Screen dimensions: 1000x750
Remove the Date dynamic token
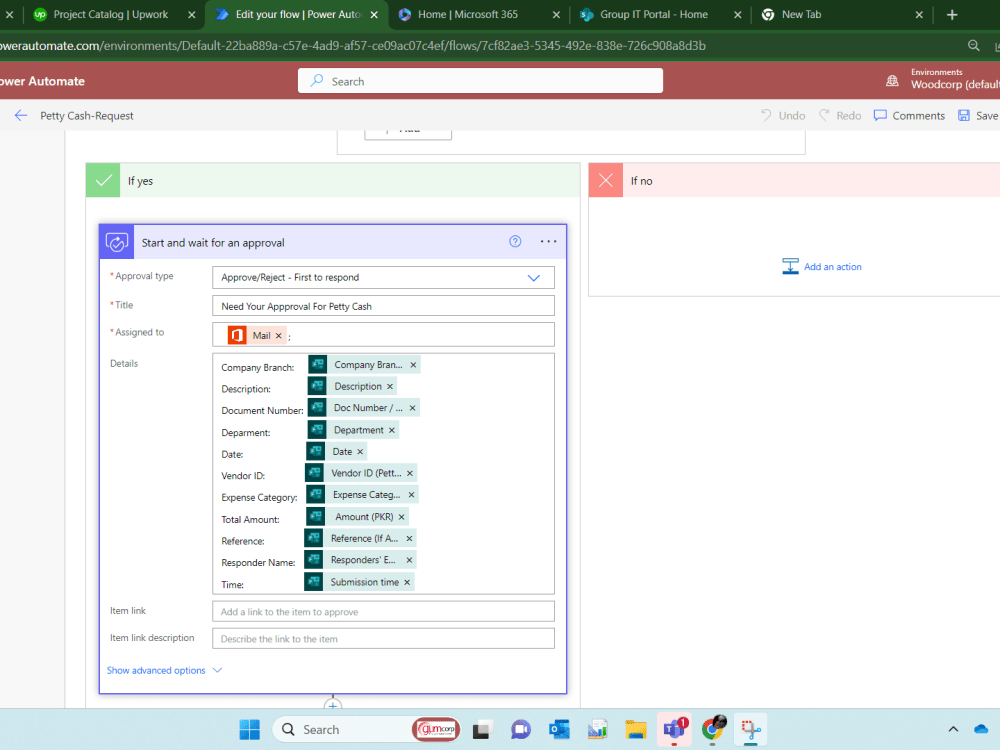(x=360, y=452)
